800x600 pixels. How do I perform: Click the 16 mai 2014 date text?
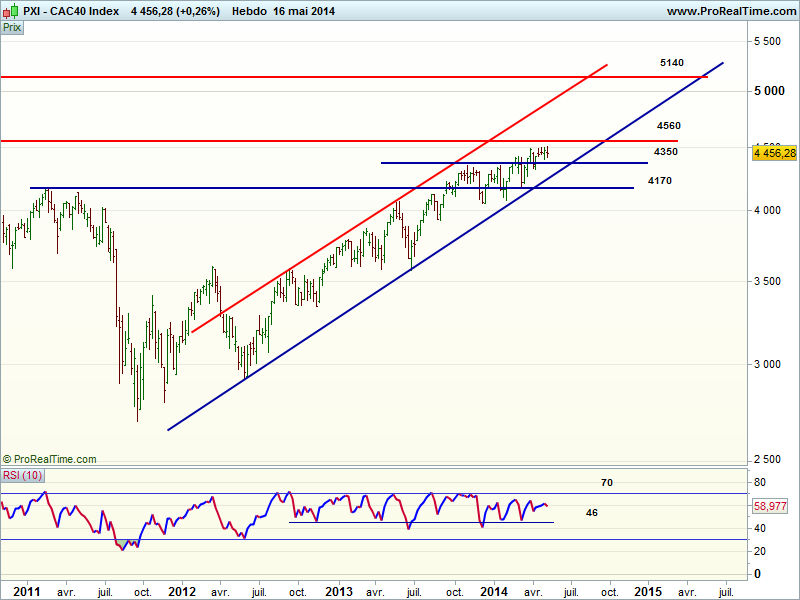click(x=303, y=12)
